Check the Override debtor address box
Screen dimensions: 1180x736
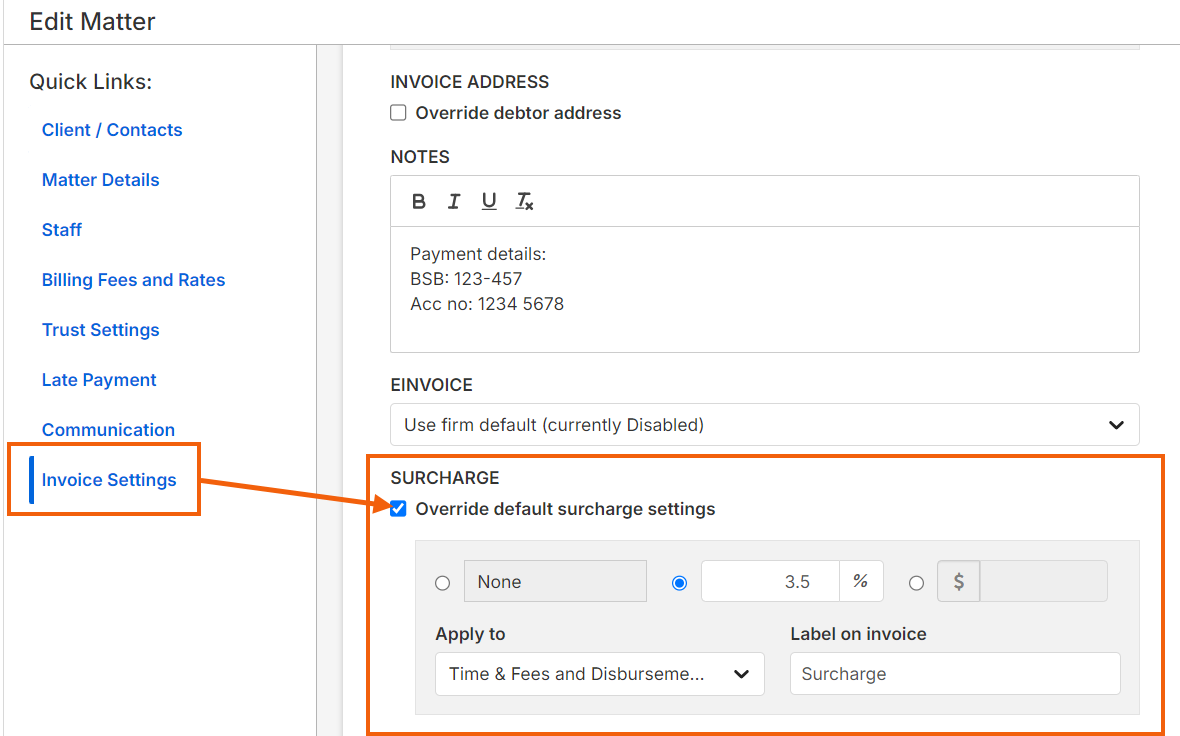click(x=398, y=113)
